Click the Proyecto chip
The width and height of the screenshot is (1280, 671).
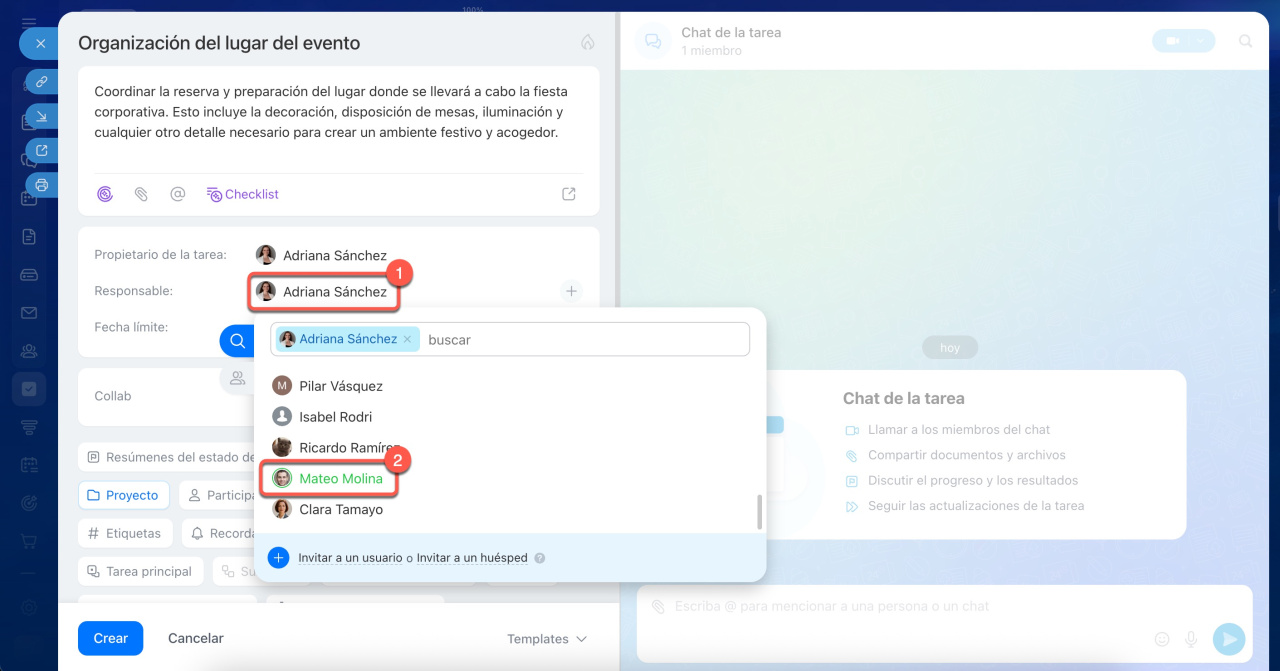[123, 495]
